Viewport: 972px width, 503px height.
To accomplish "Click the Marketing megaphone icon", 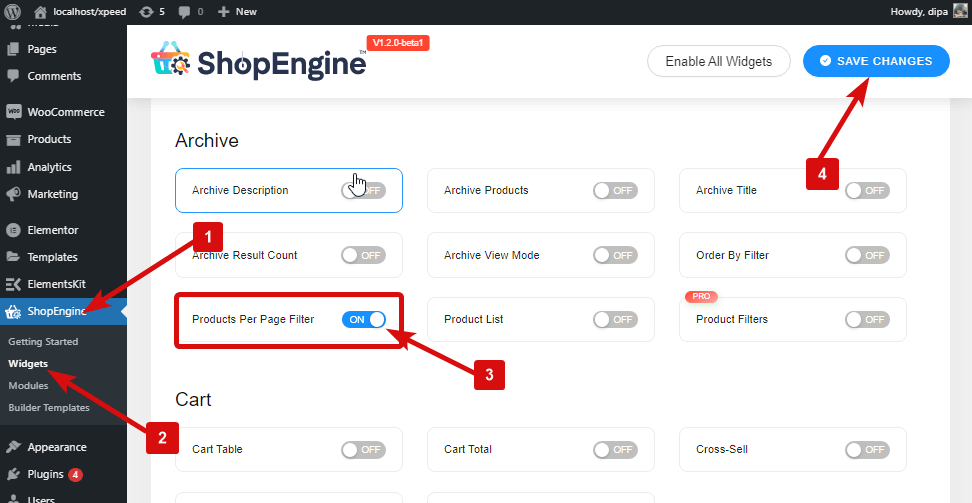I will point(13,194).
